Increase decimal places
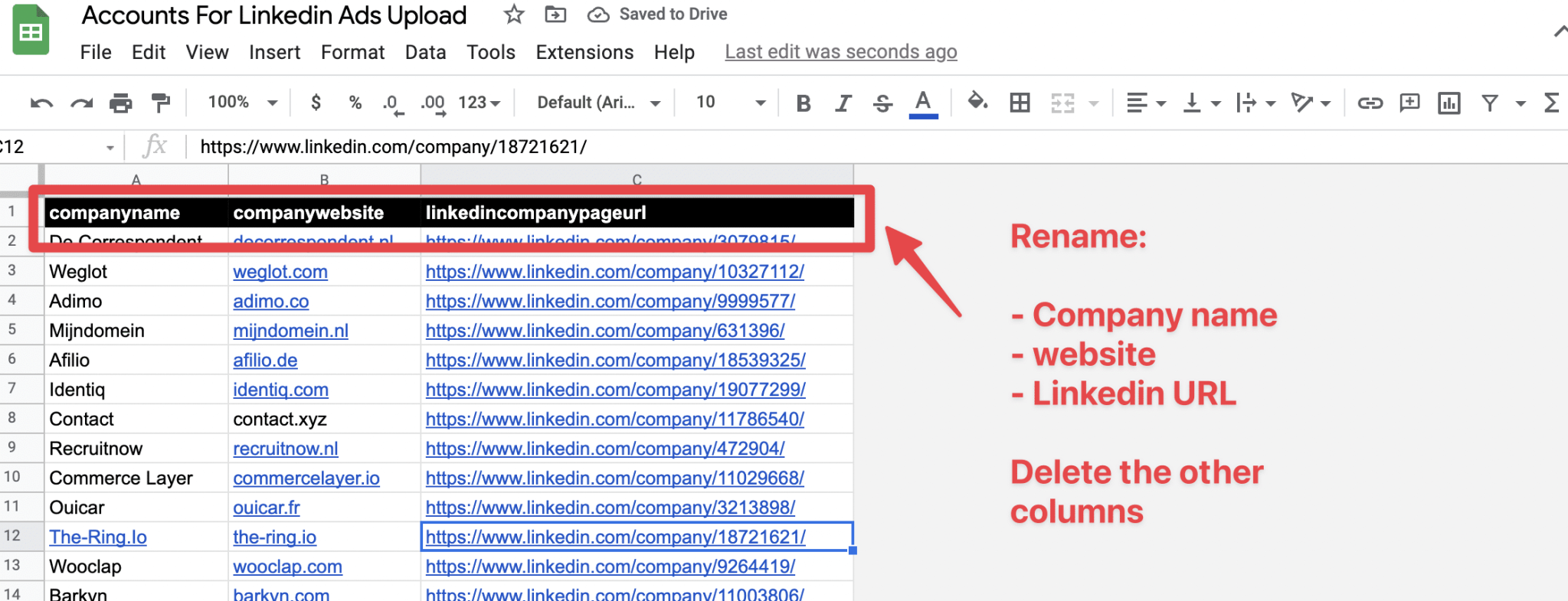 click(x=434, y=103)
